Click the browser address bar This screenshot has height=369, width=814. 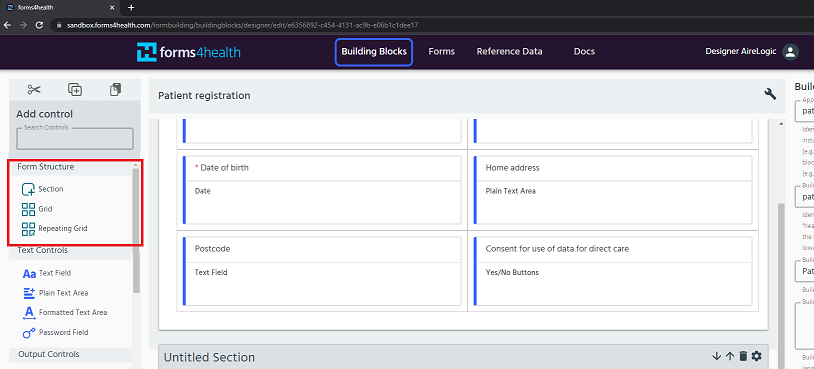431,25
